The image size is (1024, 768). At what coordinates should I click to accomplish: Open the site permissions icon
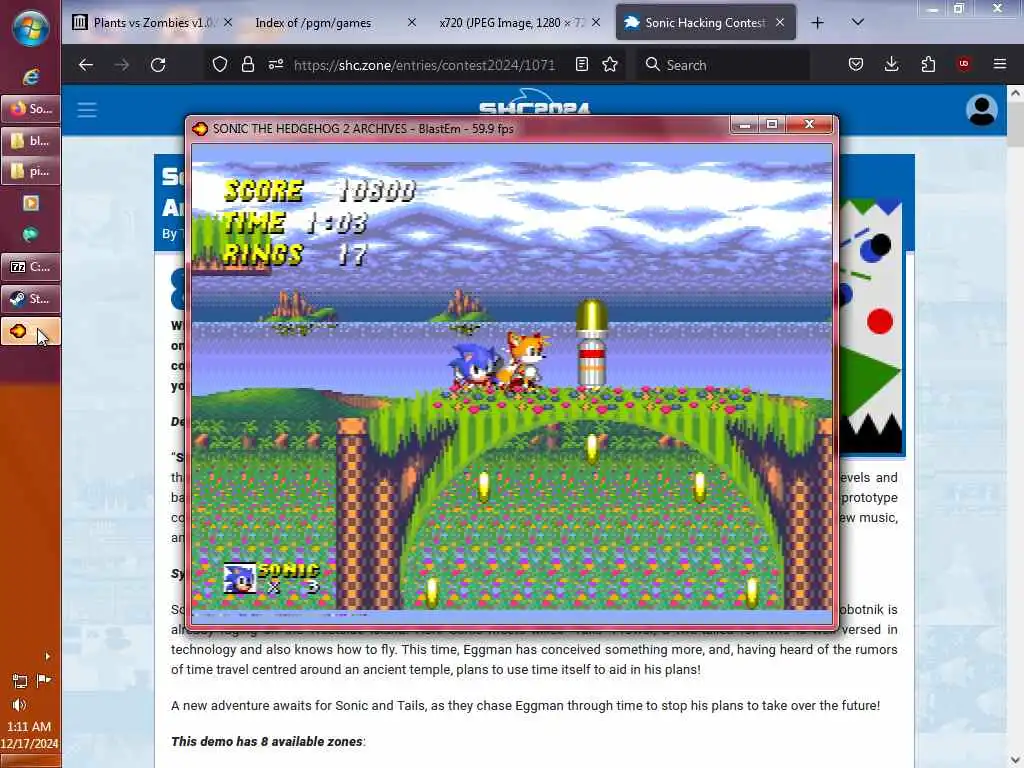[276, 65]
